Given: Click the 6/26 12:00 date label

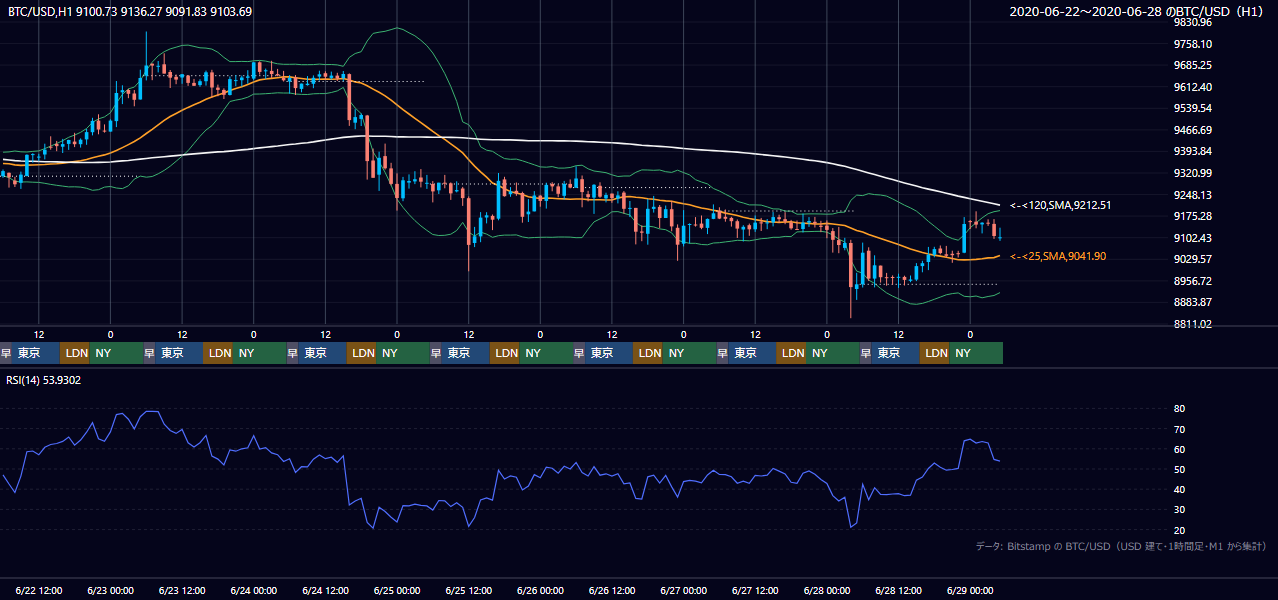Looking at the screenshot, I should 612,590.
